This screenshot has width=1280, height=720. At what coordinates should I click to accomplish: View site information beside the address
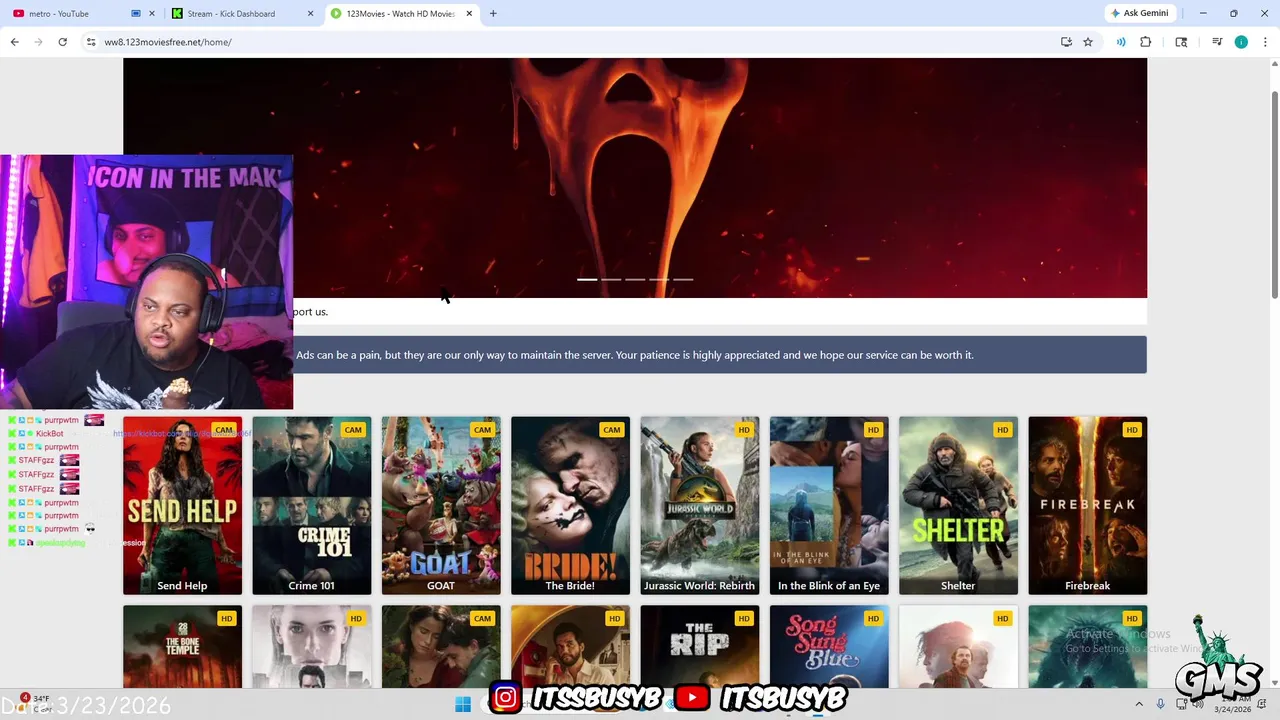(91, 42)
